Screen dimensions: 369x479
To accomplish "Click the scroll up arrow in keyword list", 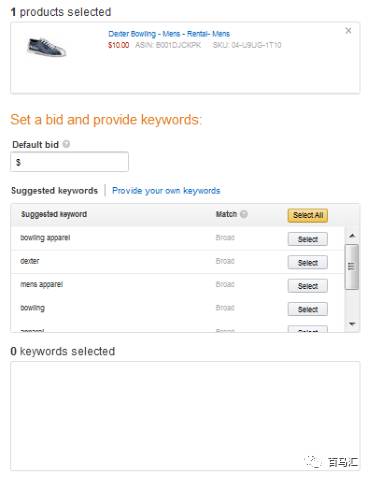I will 352,236.
